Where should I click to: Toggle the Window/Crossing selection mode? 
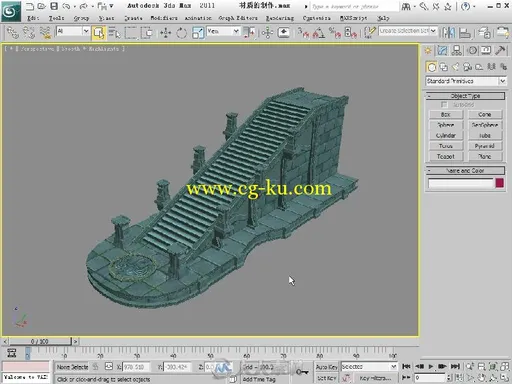[x=147, y=33]
